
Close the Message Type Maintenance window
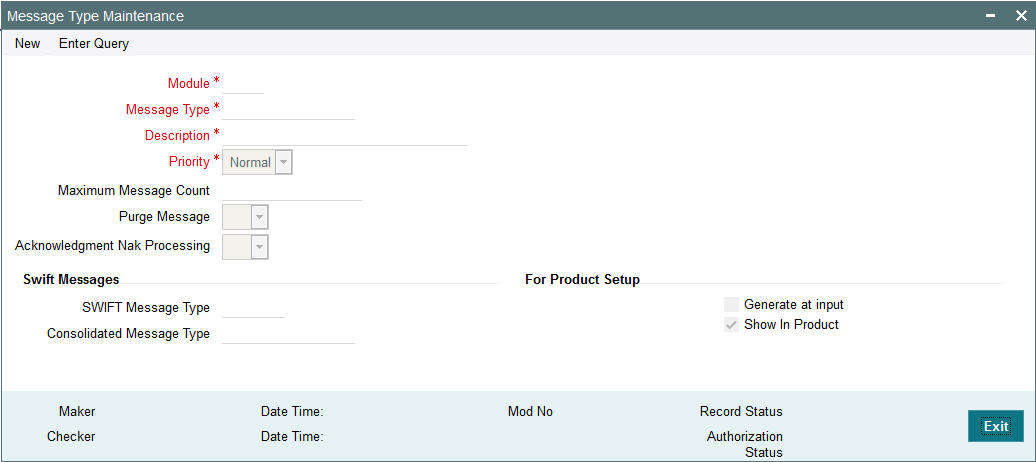click(1021, 16)
